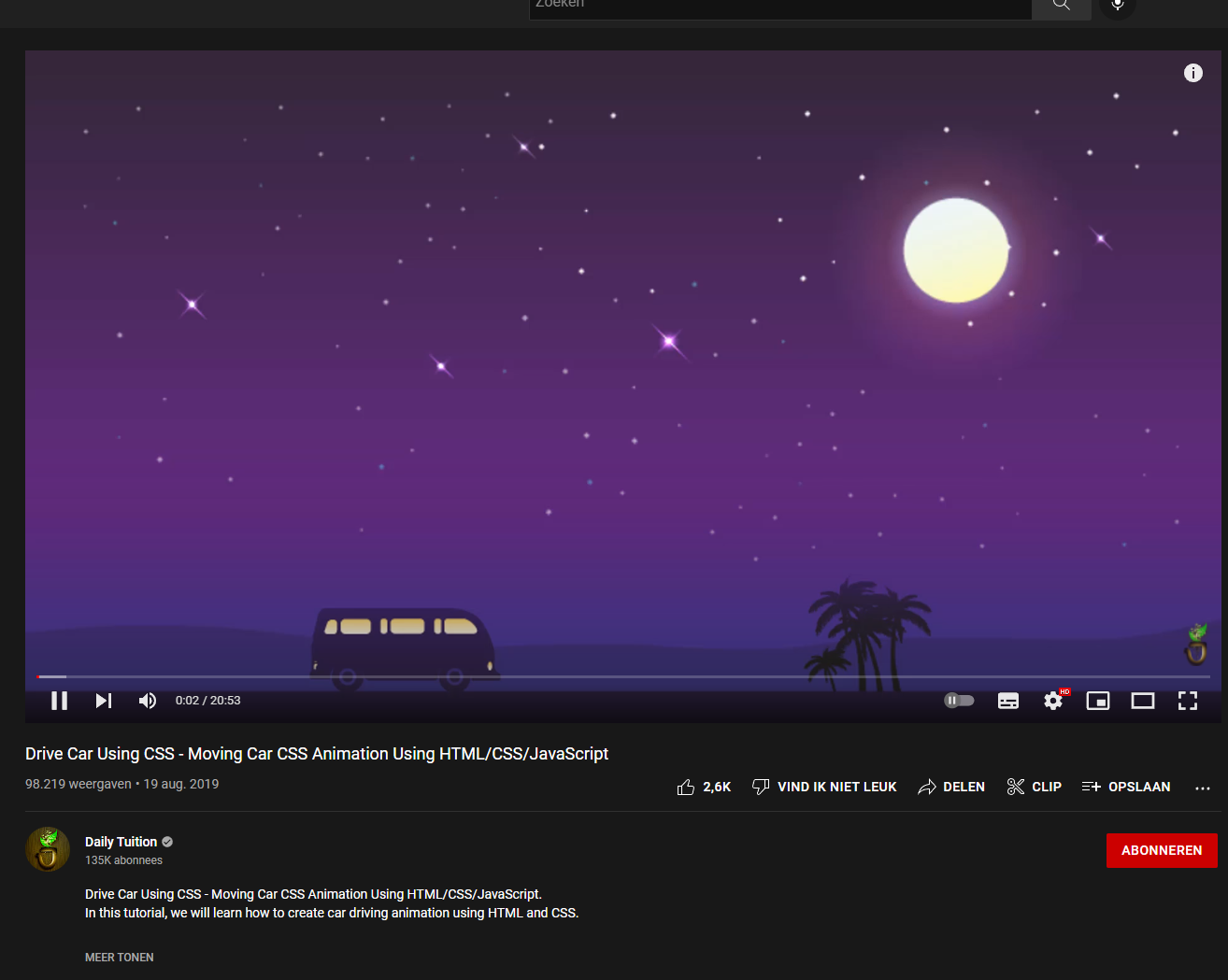Open the Daily Tuition channel link
The height and width of the screenshot is (980, 1228).
pyautogui.click(x=121, y=842)
